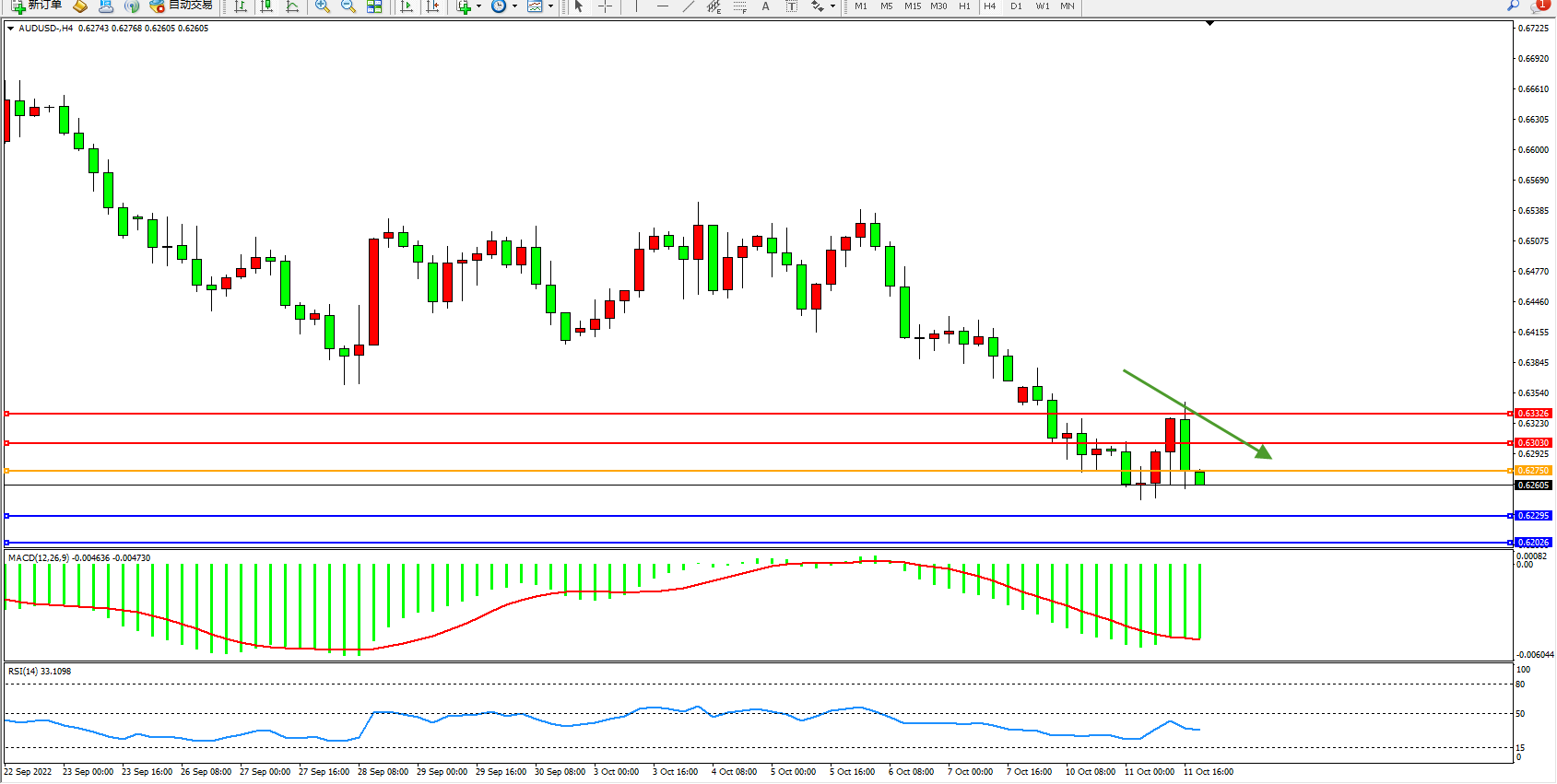Select the crosshair cursor tool

pyautogui.click(x=605, y=6)
